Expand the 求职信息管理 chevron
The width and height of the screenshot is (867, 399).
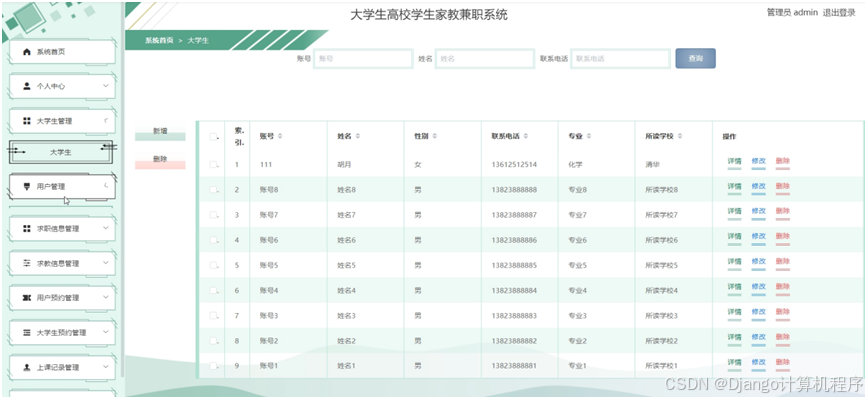pos(106,228)
